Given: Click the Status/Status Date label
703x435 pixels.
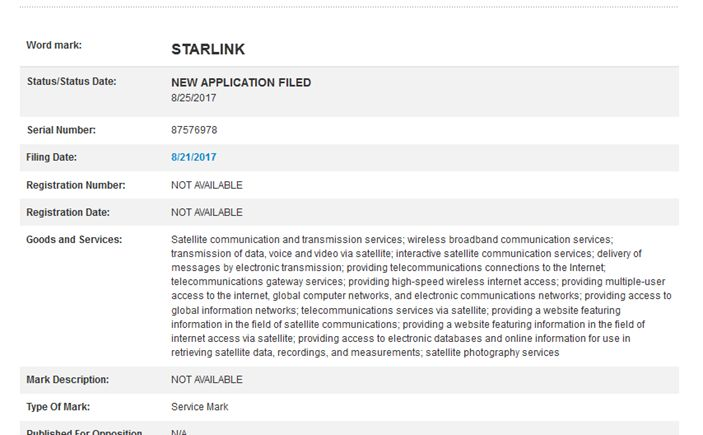Looking at the screenshot, I should pyautogui.click(x=71, y=82).
